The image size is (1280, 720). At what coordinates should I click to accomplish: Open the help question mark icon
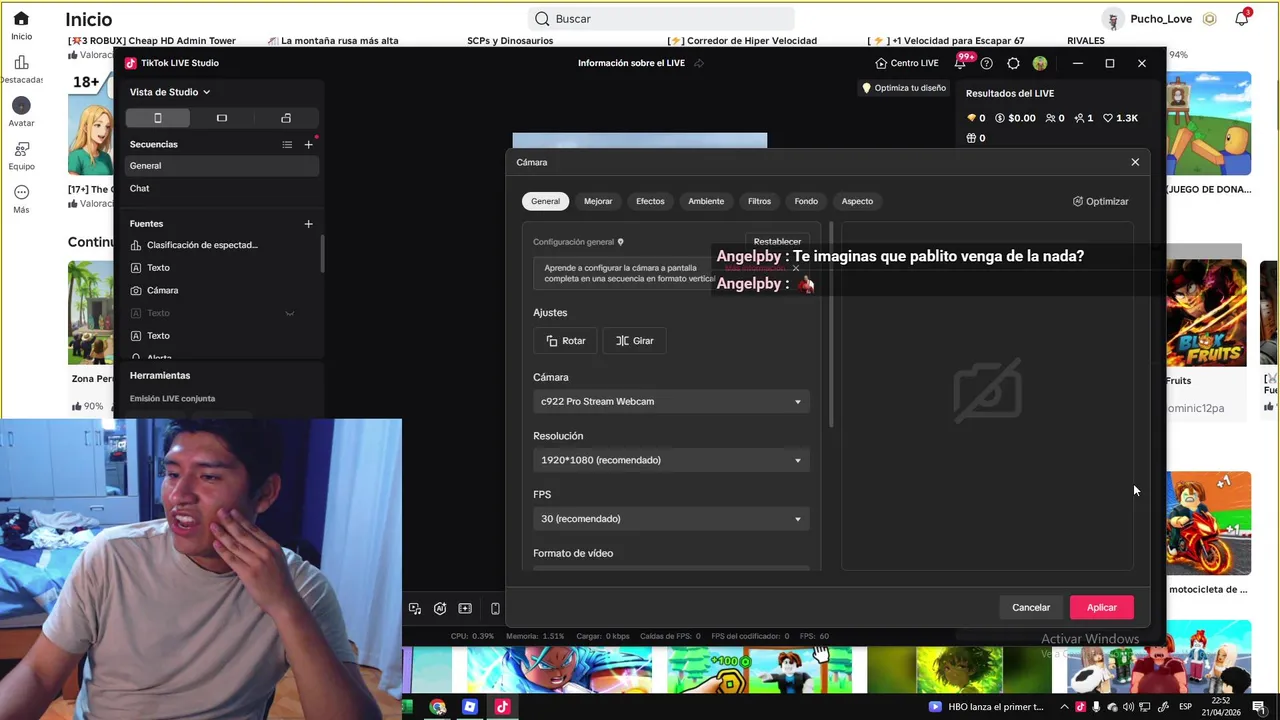click(x=987, y=63)
